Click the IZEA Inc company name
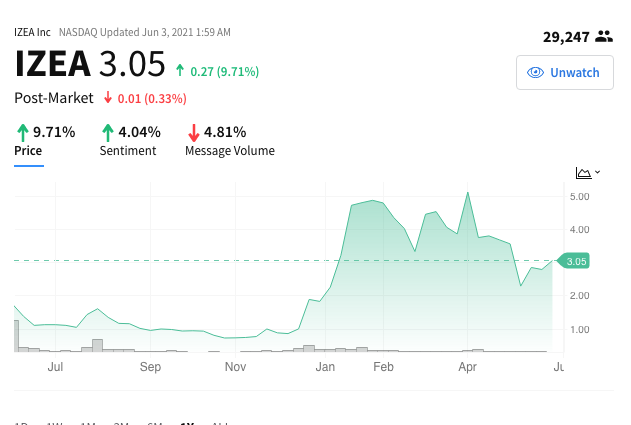The width and height of the screenshot is (631, 425). click(x=32, y=32)
